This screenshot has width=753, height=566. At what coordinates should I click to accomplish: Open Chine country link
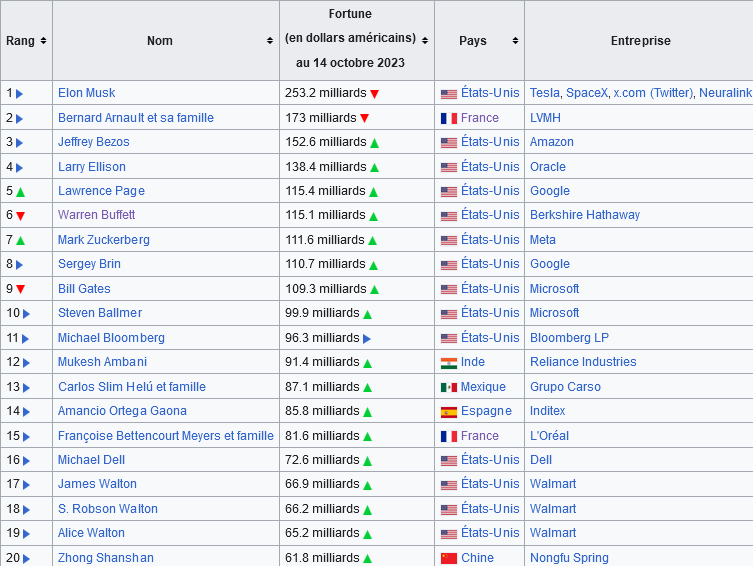[477, 558]
